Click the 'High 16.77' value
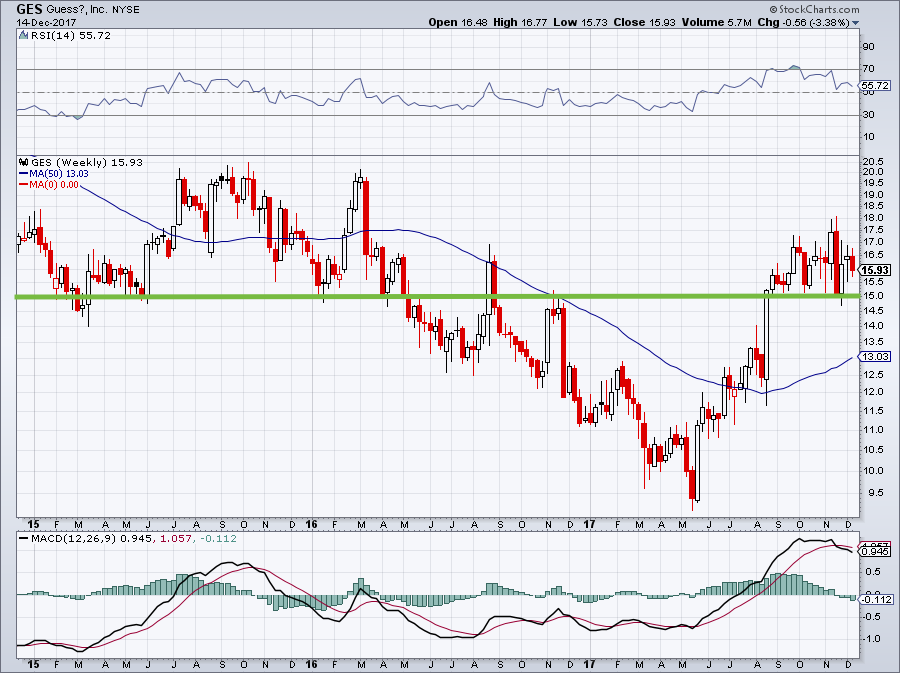Screen dimensions: 900x673 coord(519,22)
